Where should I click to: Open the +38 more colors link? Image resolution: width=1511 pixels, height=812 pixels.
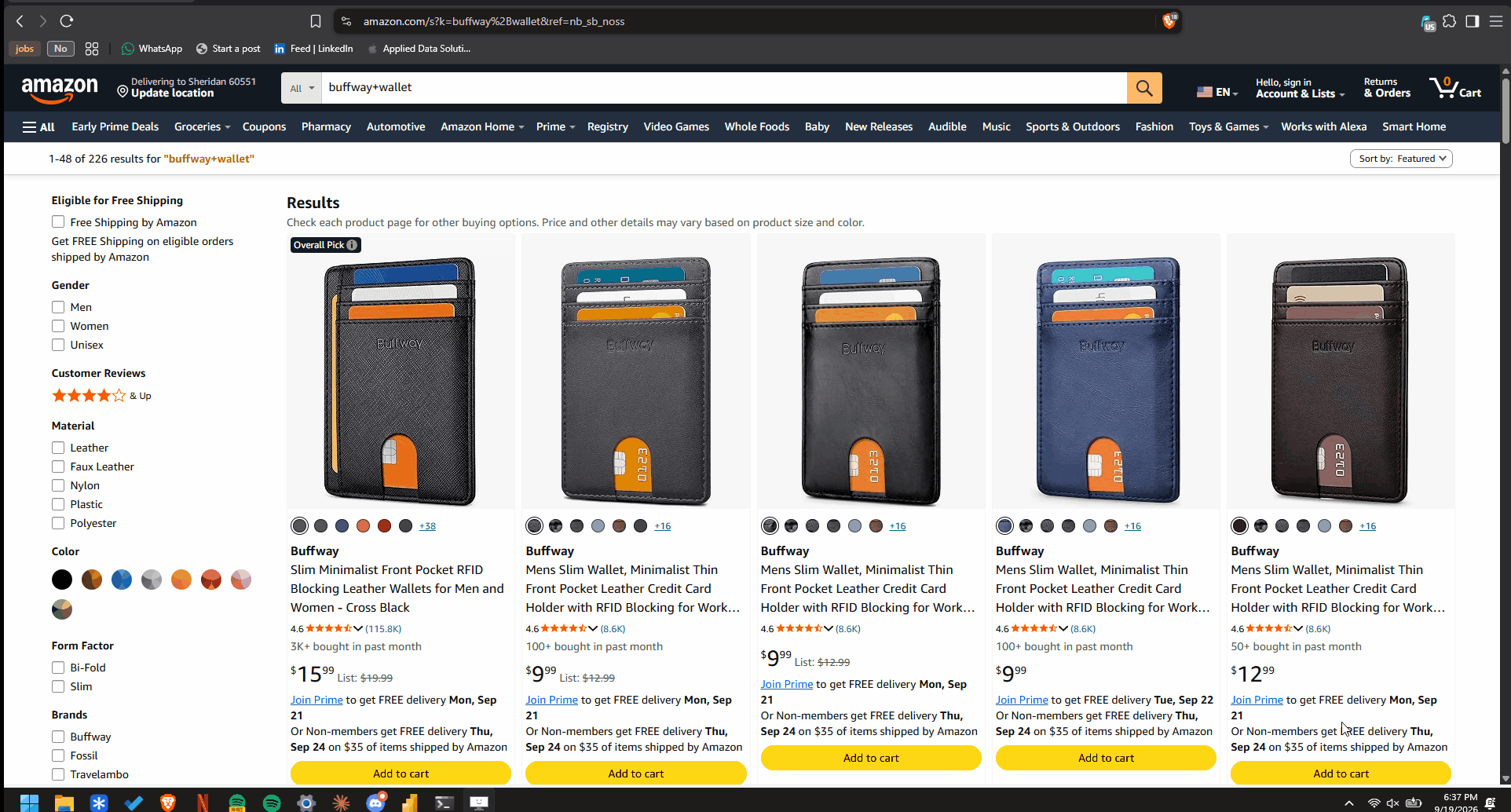click(427, 526)
